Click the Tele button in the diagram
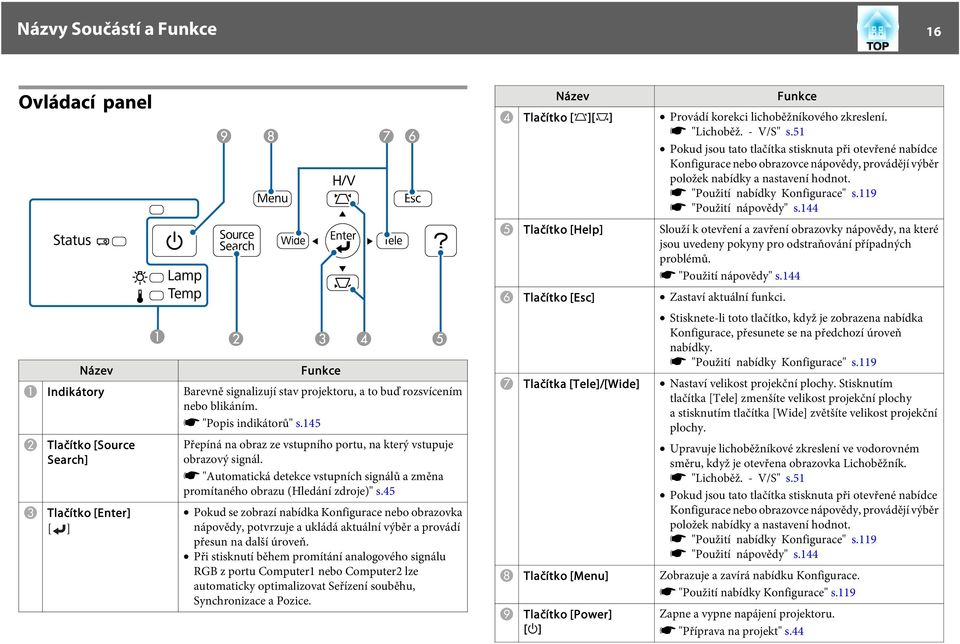 392,241
